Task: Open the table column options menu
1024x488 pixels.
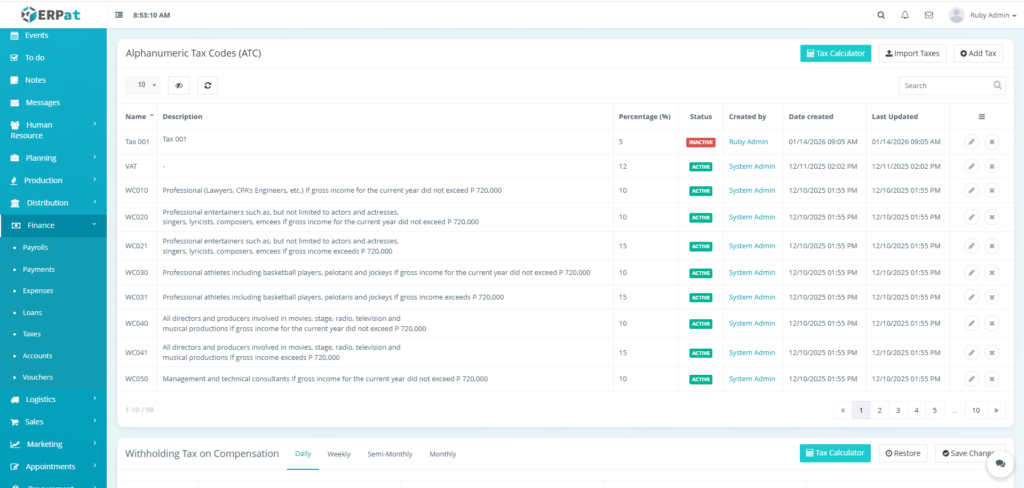Action: click(981, 117)
